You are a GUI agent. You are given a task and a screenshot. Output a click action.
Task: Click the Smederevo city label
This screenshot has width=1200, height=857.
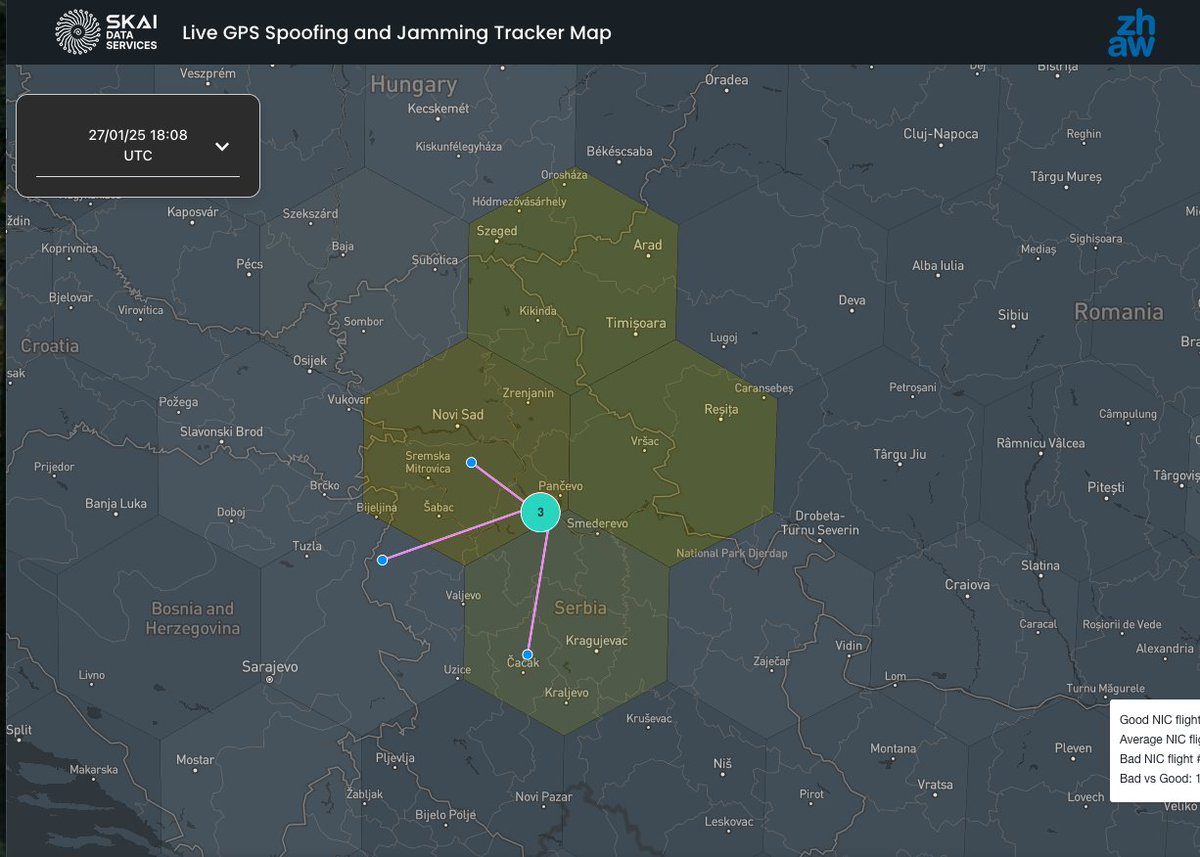[597, 523]
